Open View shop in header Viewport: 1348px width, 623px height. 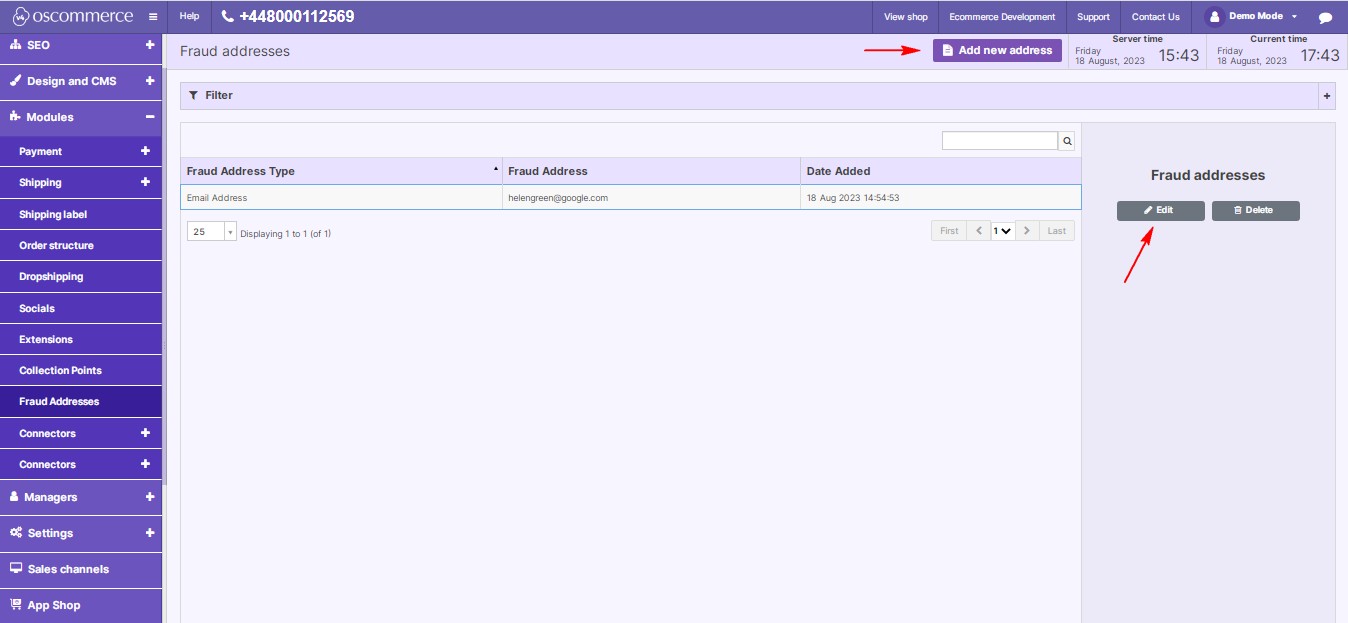(906, 17)
